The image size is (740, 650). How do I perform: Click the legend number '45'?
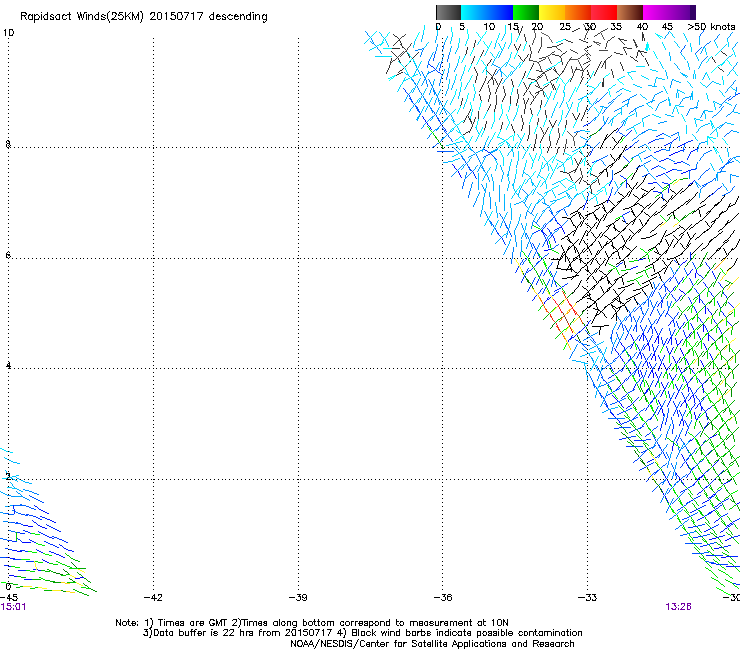[667, 27]
